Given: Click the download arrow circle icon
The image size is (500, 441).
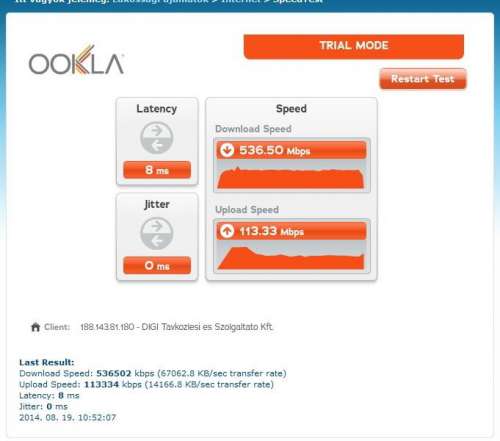Looking at the screenshot, I should tap(227, 150).
